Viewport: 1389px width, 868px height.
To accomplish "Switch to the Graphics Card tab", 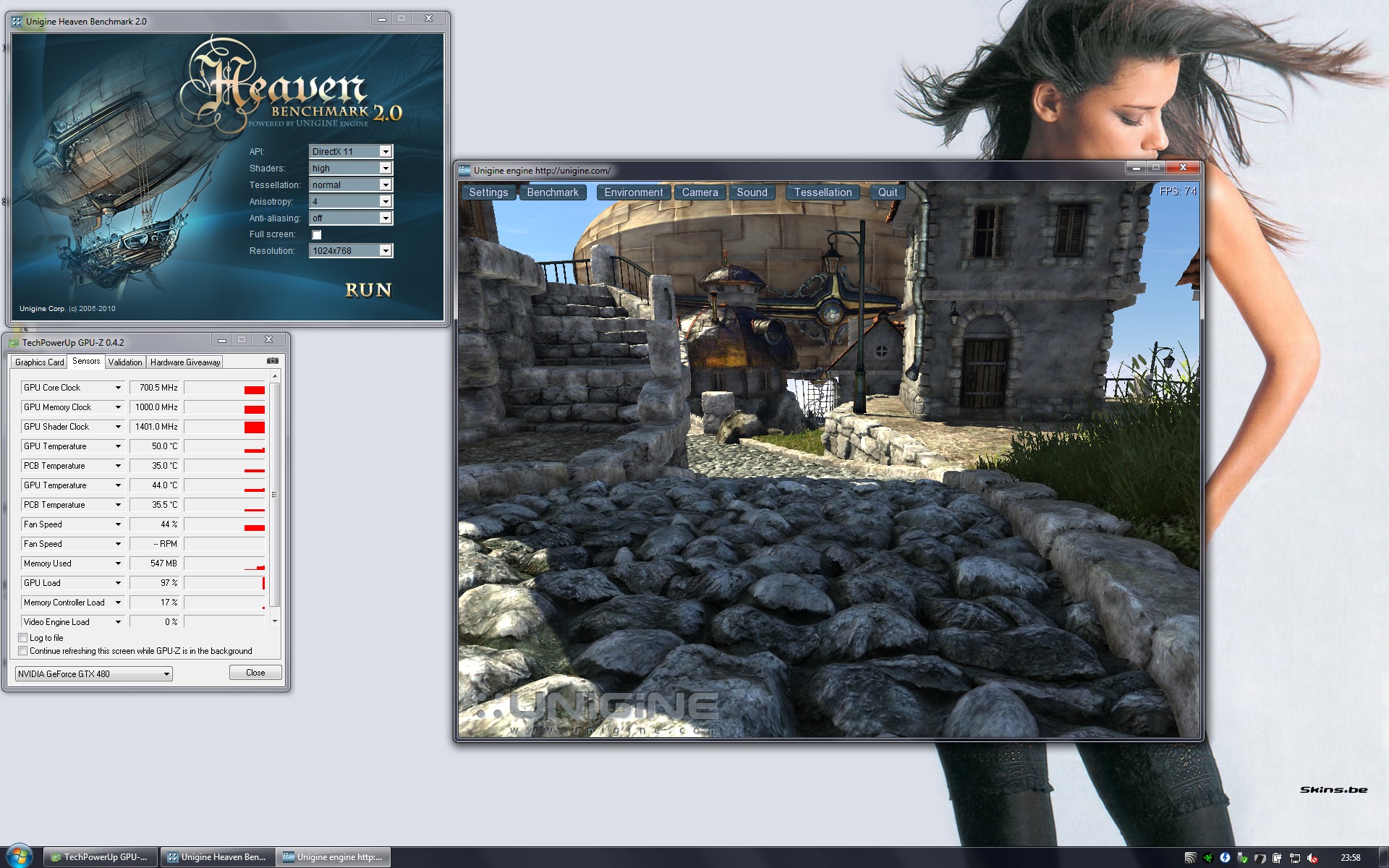I will (x=40, y=362).
